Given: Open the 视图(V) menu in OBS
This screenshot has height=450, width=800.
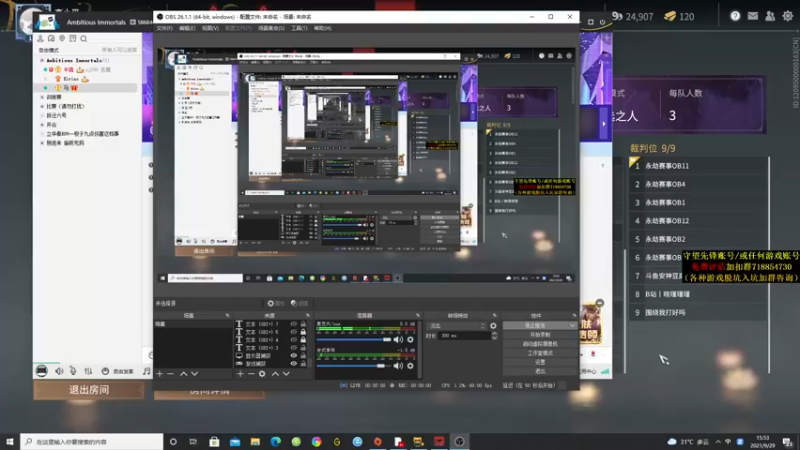Looking at the screenshot, I should [x=210, y=28].
